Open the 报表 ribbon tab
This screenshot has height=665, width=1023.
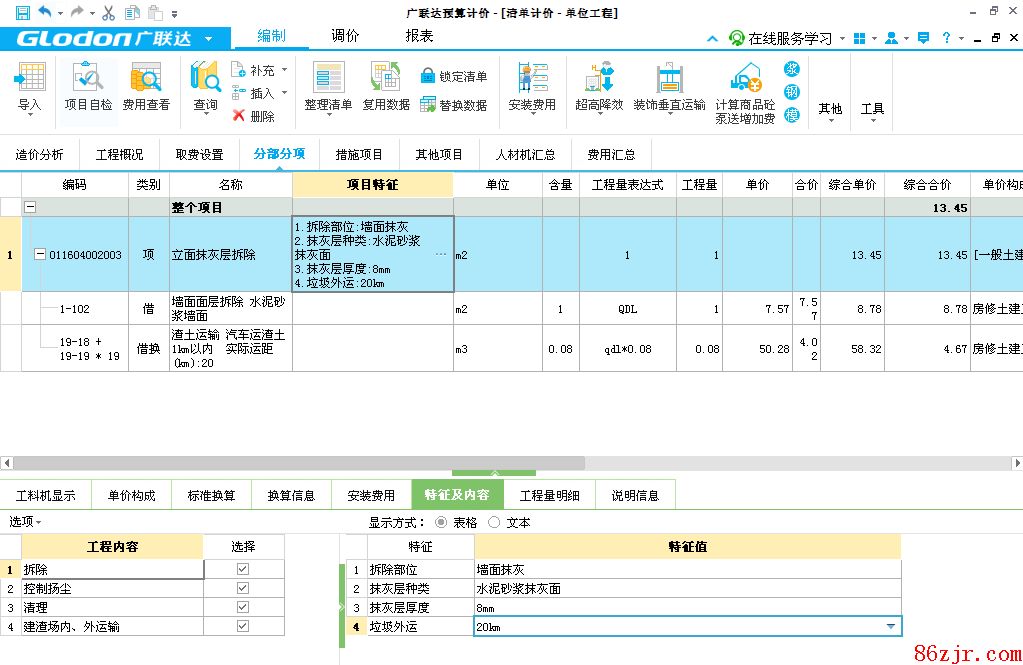click(x=419, y=36)
